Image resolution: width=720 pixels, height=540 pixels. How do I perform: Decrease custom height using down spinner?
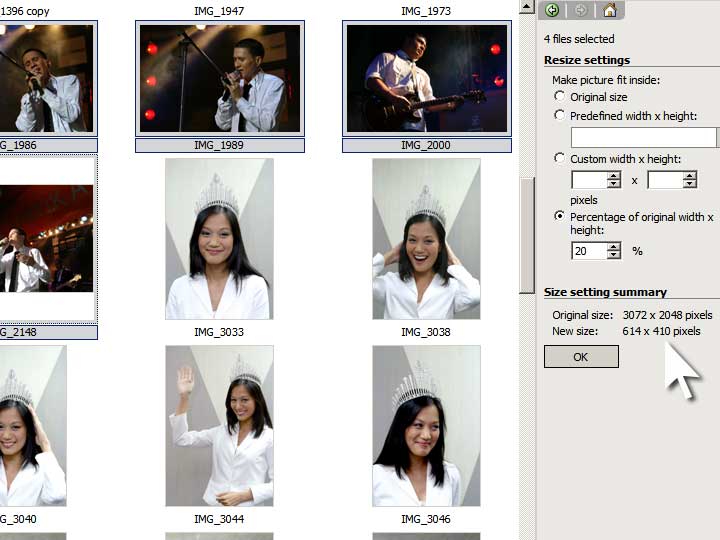[690, 185]
